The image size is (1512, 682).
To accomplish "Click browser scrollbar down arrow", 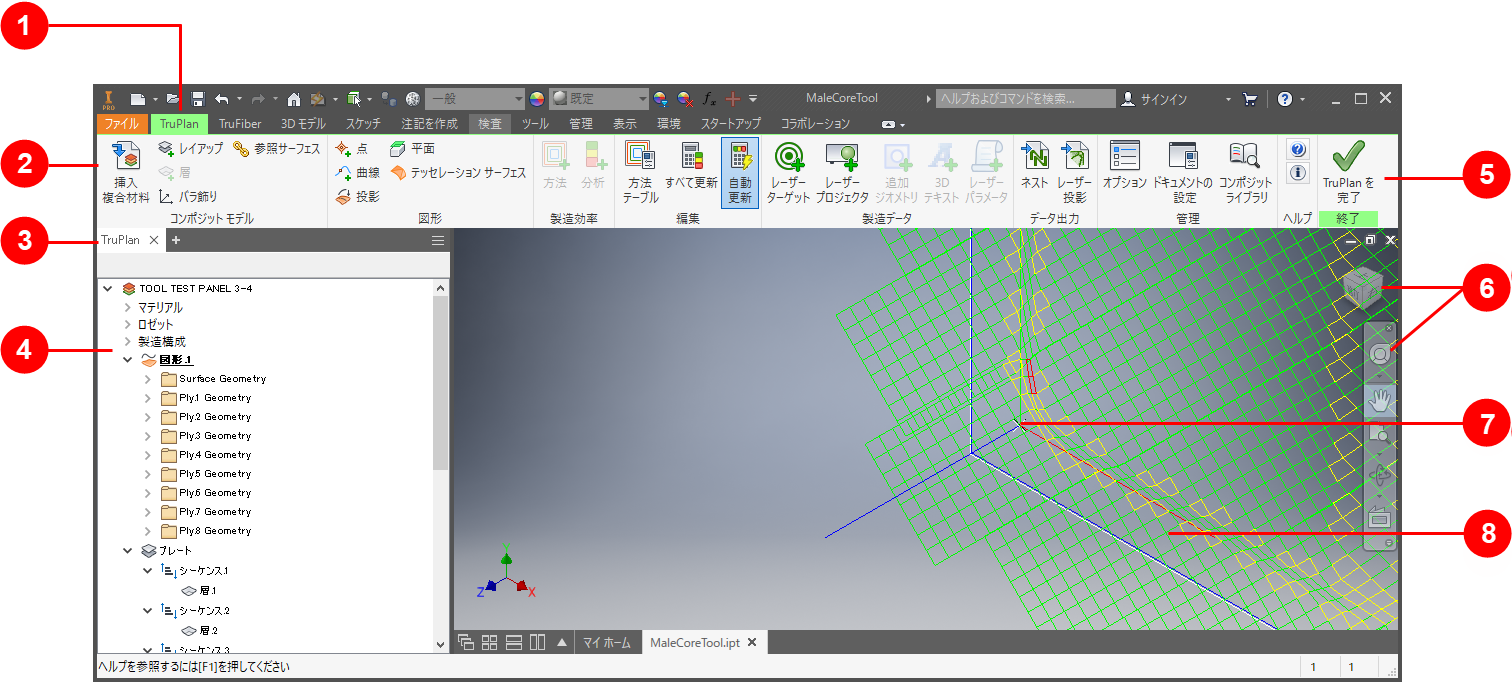I will [441, 645].
